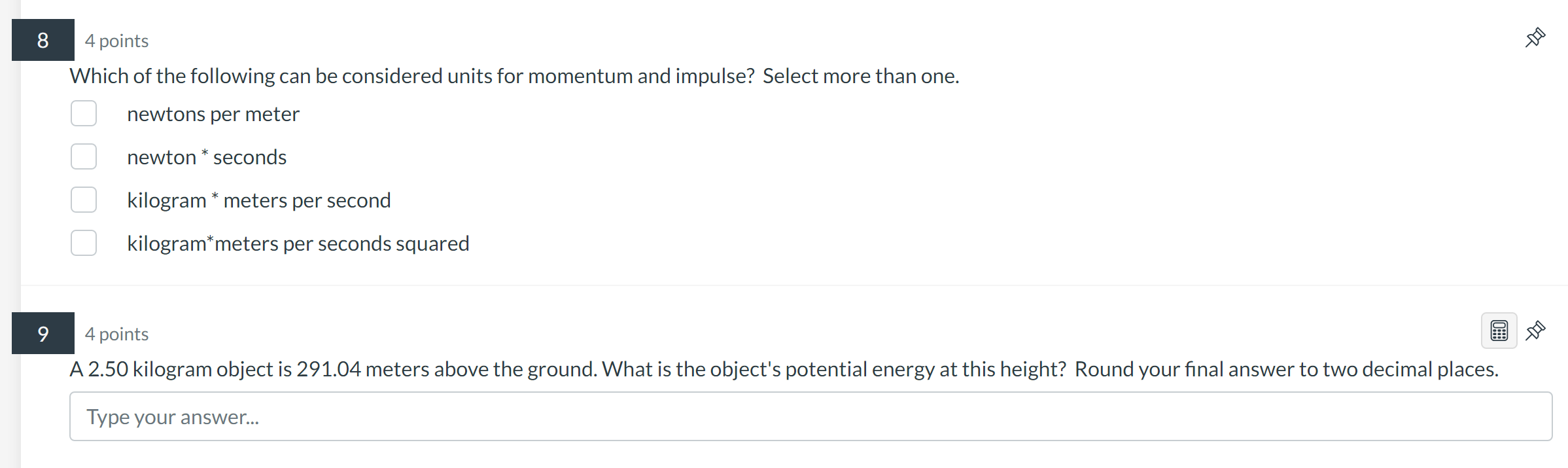Click the potential energy question text
This screenshot has height=468, width=1568.
coord(784,369)
